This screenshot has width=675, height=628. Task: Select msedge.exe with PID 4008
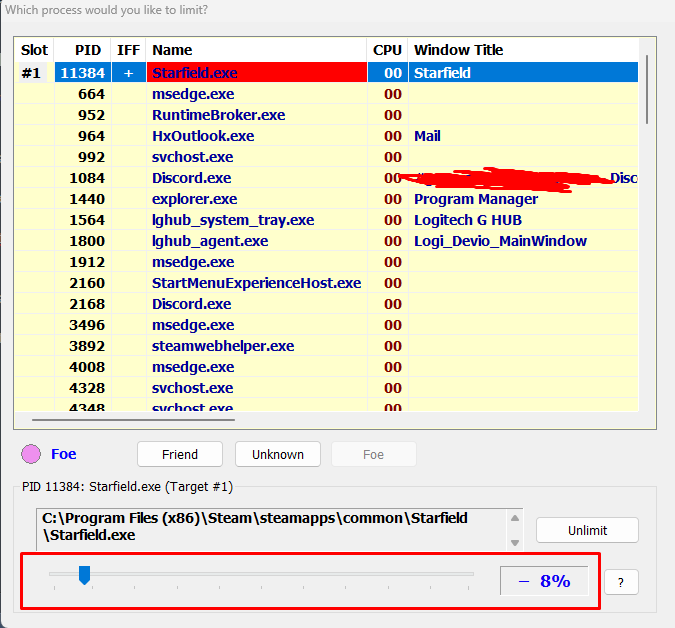coord(326,367)
